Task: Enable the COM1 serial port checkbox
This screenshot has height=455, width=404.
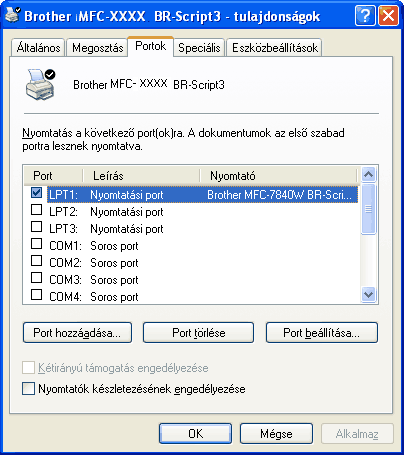Action: click(36, 244)
